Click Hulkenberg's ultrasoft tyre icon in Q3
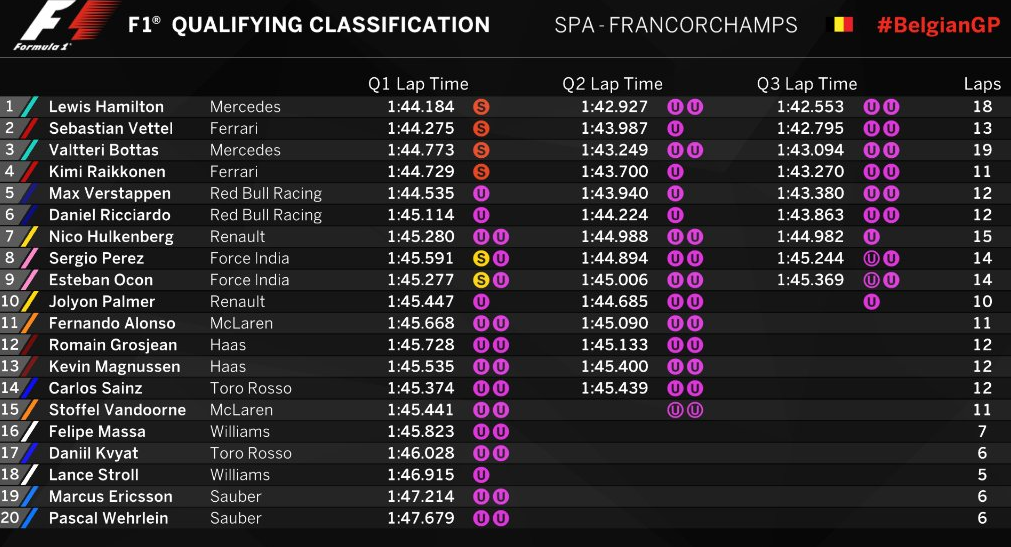 coord(871,237)
